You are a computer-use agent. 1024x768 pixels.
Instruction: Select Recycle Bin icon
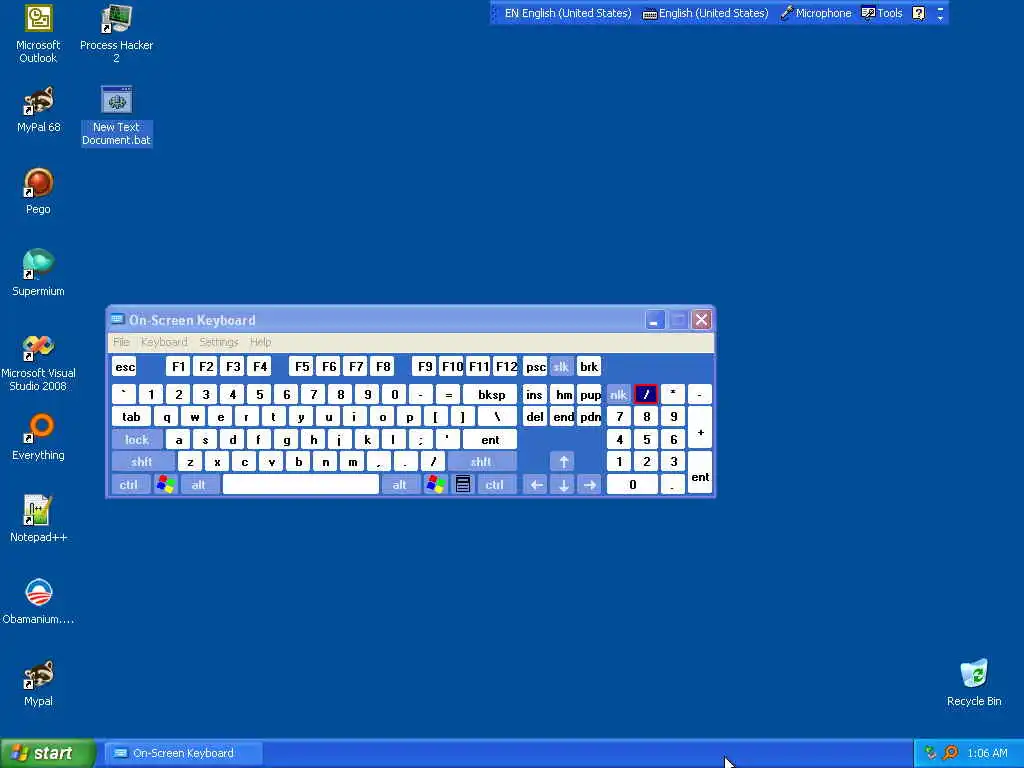point(974,684)
